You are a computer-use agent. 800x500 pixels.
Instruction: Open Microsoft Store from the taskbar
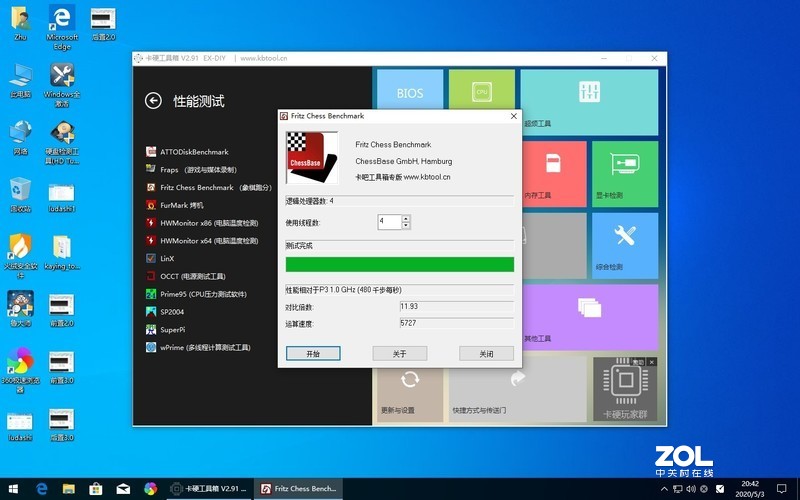[96, 489]
